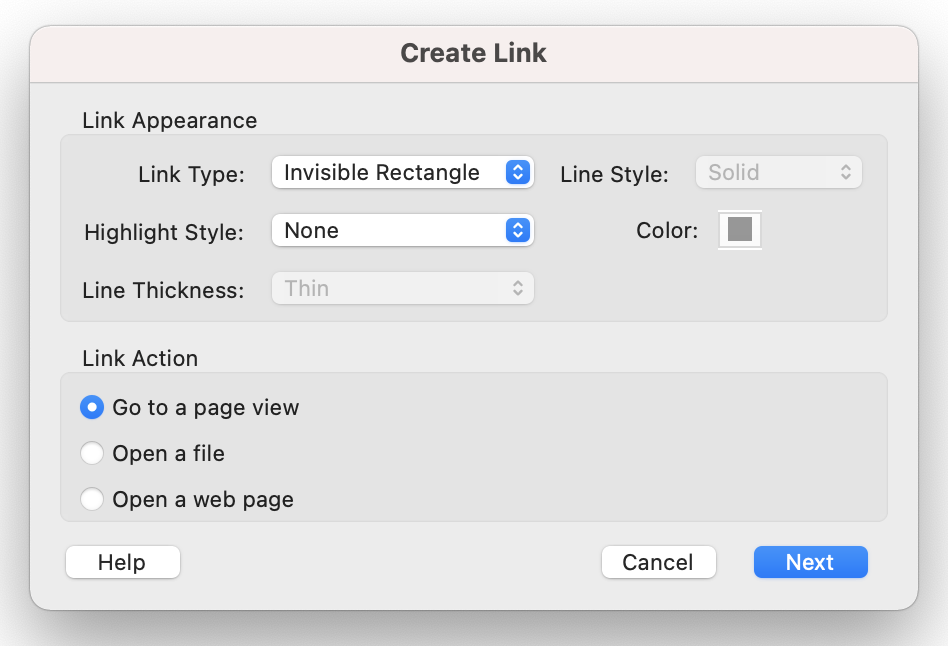Click the blue chevron arrows on Link Type
Screen dimensions: 948x646
[x=517, y=172]
